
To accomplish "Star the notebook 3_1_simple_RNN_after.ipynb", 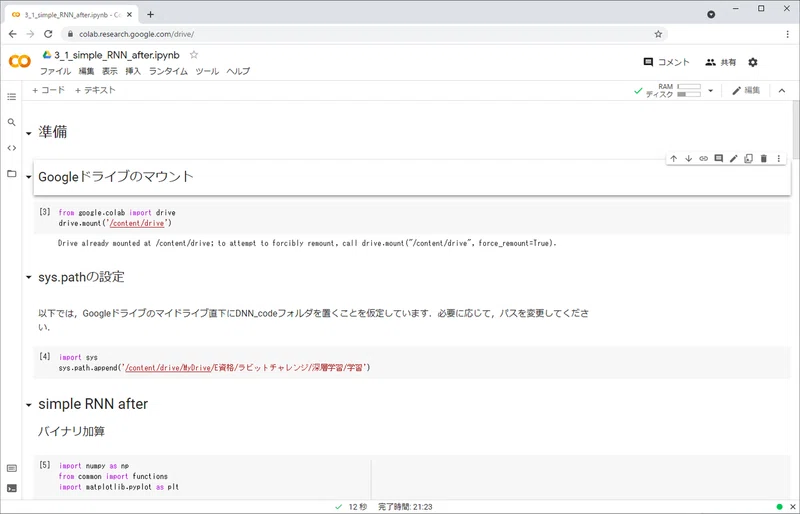I will (194, 55).
